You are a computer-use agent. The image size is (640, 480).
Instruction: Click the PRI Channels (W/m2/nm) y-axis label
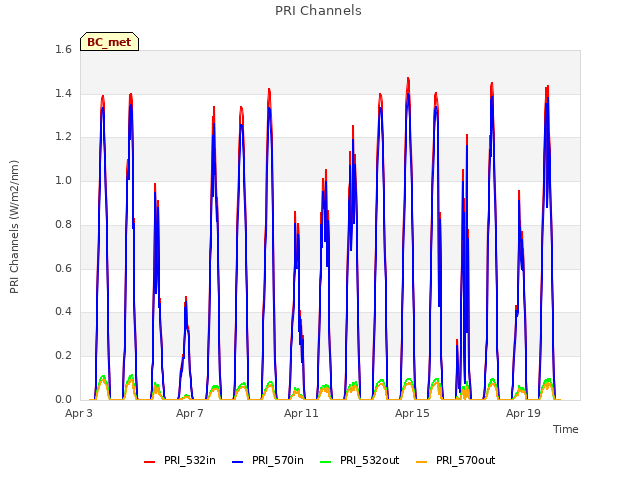coord(14,227)
